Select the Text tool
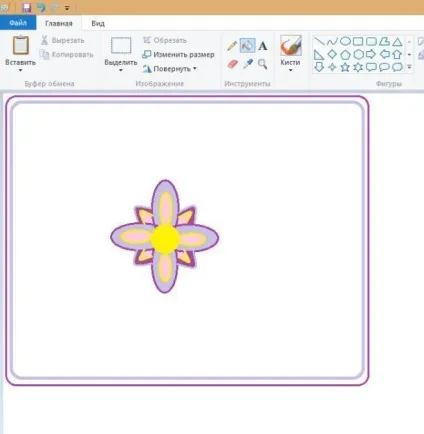This screenshot has width=424, height=434. pyautogui.click(x=263, y=46)
